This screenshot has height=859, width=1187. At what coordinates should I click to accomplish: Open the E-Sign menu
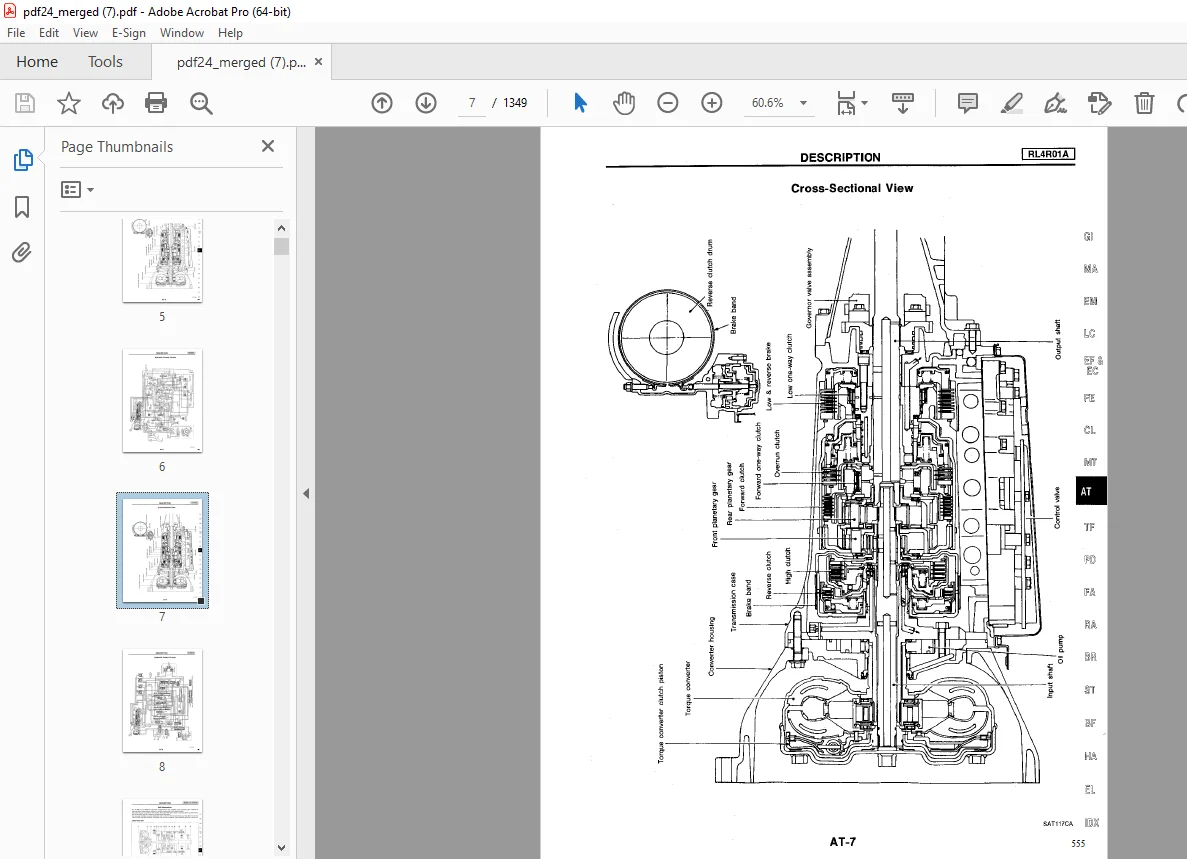[x=129, y=33]
